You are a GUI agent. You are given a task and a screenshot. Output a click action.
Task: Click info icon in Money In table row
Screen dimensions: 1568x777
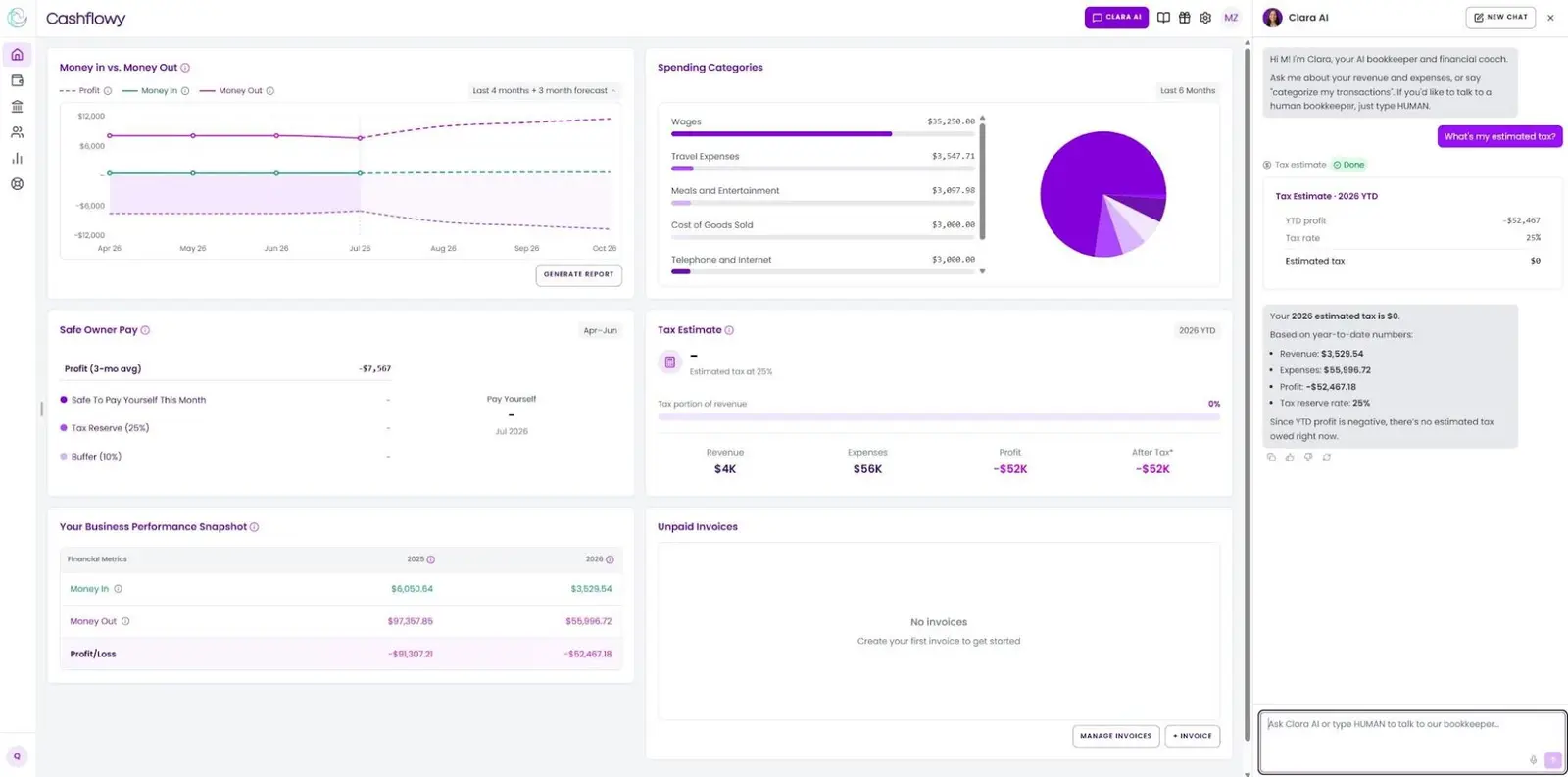pos(118,589)
